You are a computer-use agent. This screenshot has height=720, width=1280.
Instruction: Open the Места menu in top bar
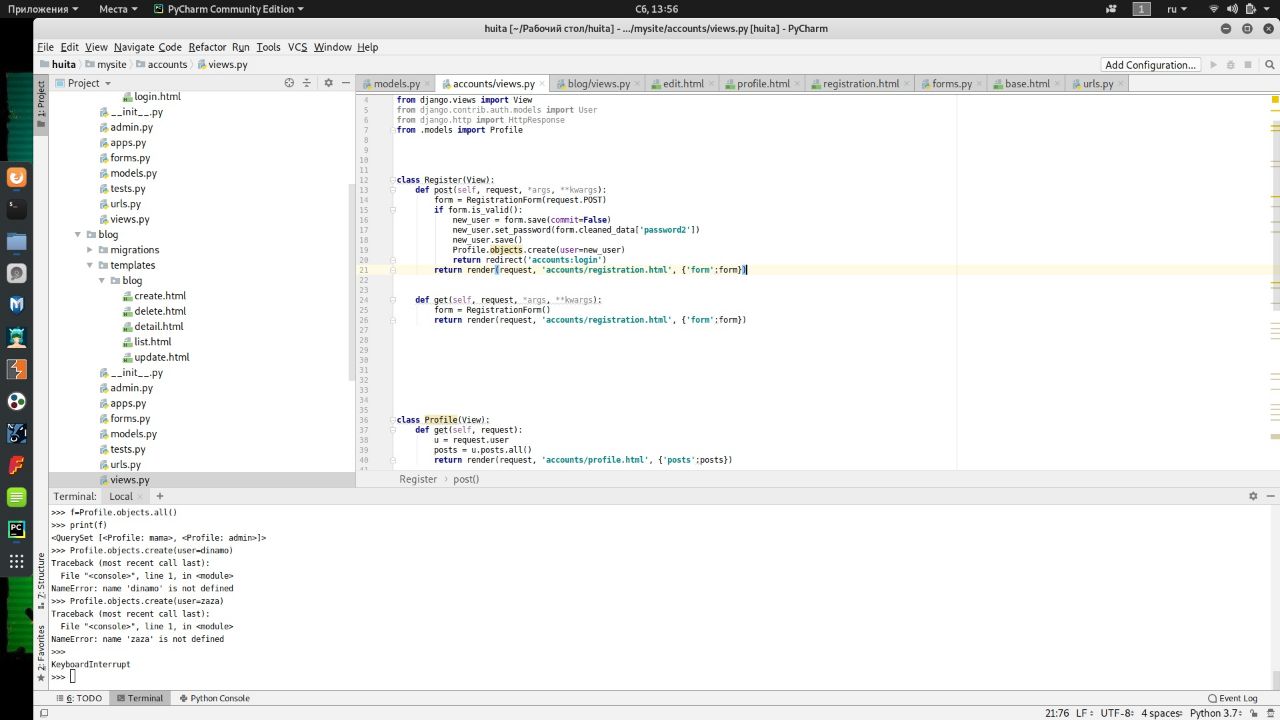coord(119,9)
